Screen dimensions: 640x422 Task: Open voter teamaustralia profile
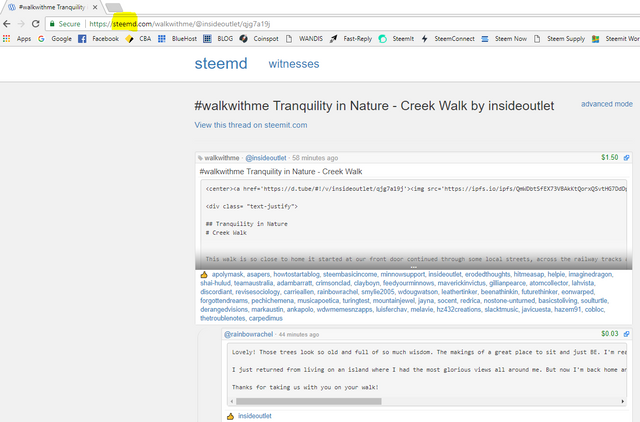(x=253, y=283)
